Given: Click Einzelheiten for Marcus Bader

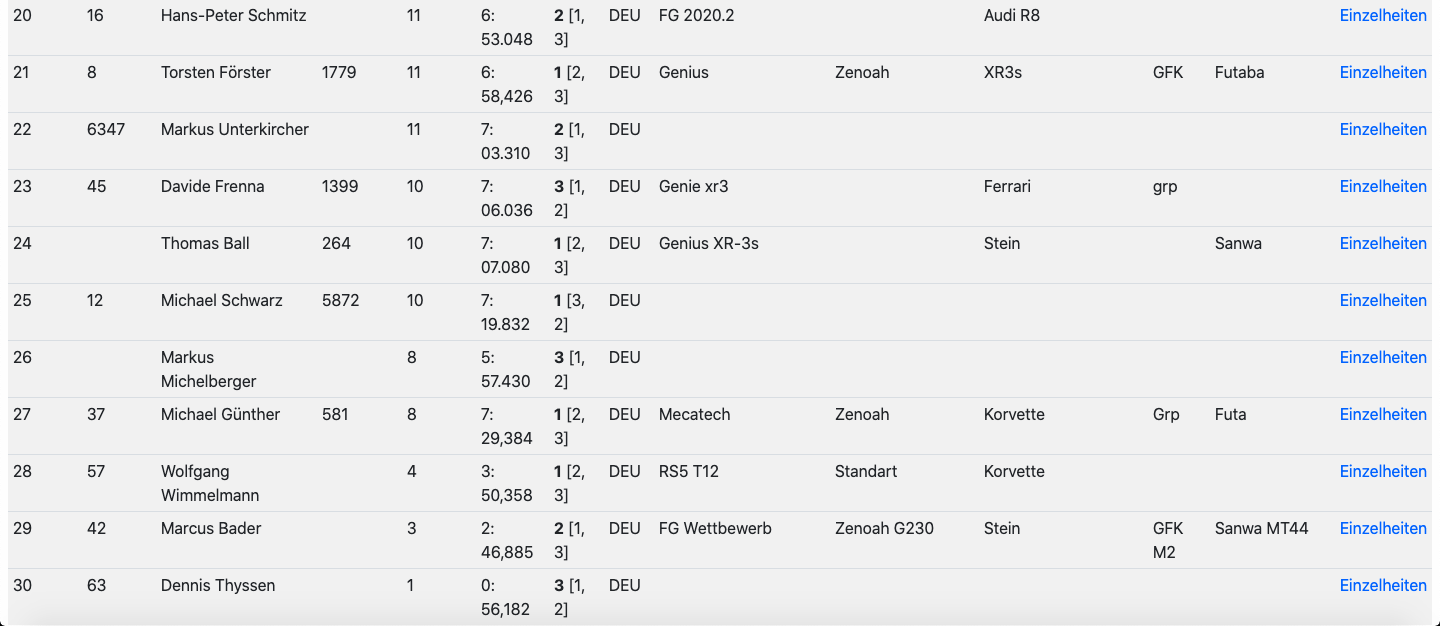Looking at the screenshot, I should 1383,529.
